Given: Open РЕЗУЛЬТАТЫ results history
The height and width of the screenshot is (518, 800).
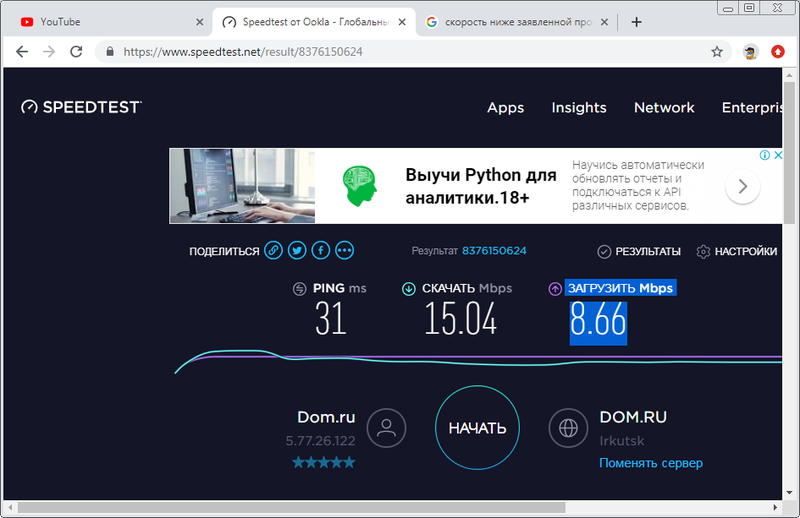Looking at the screenshot, I should pos(639,251).
